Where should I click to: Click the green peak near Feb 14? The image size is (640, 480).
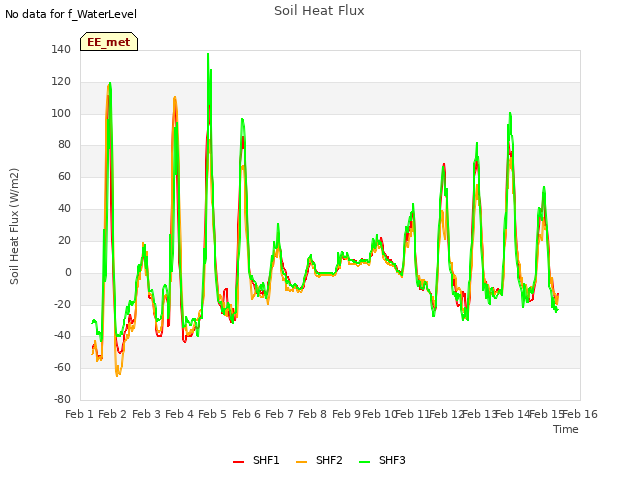510,113
